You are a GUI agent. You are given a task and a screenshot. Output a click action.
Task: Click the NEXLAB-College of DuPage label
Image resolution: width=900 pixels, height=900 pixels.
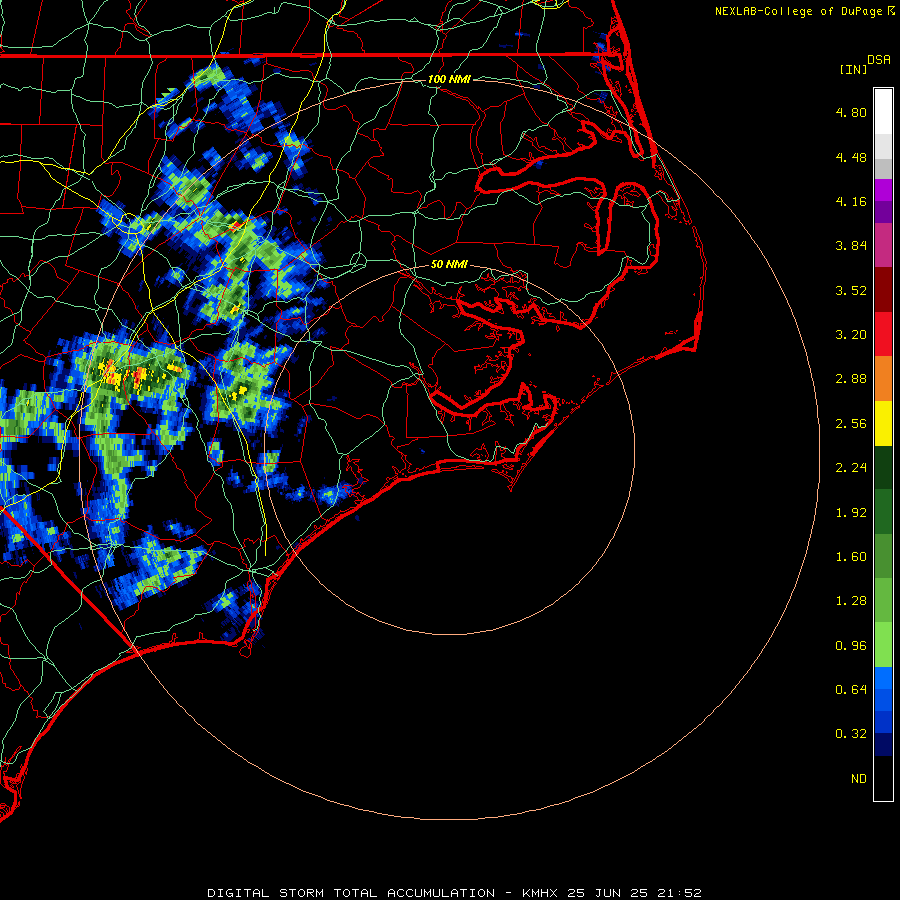798,11
